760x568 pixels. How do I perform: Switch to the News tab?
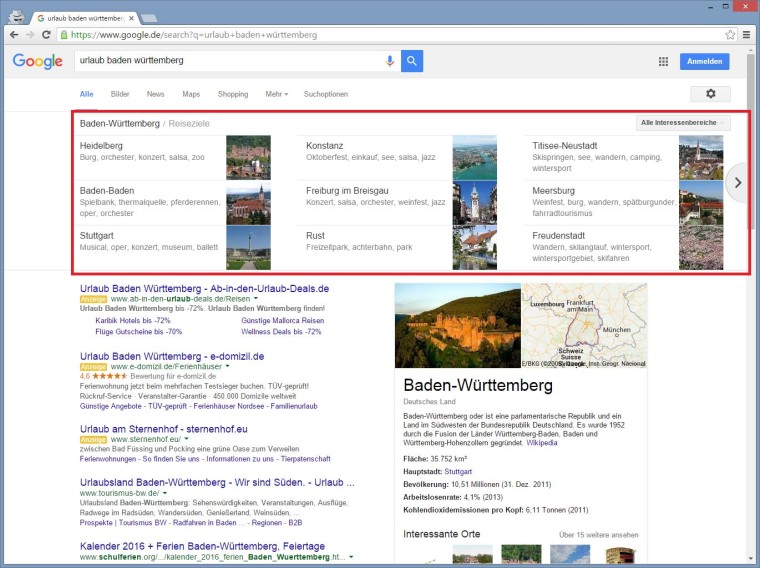click(156, 94)
